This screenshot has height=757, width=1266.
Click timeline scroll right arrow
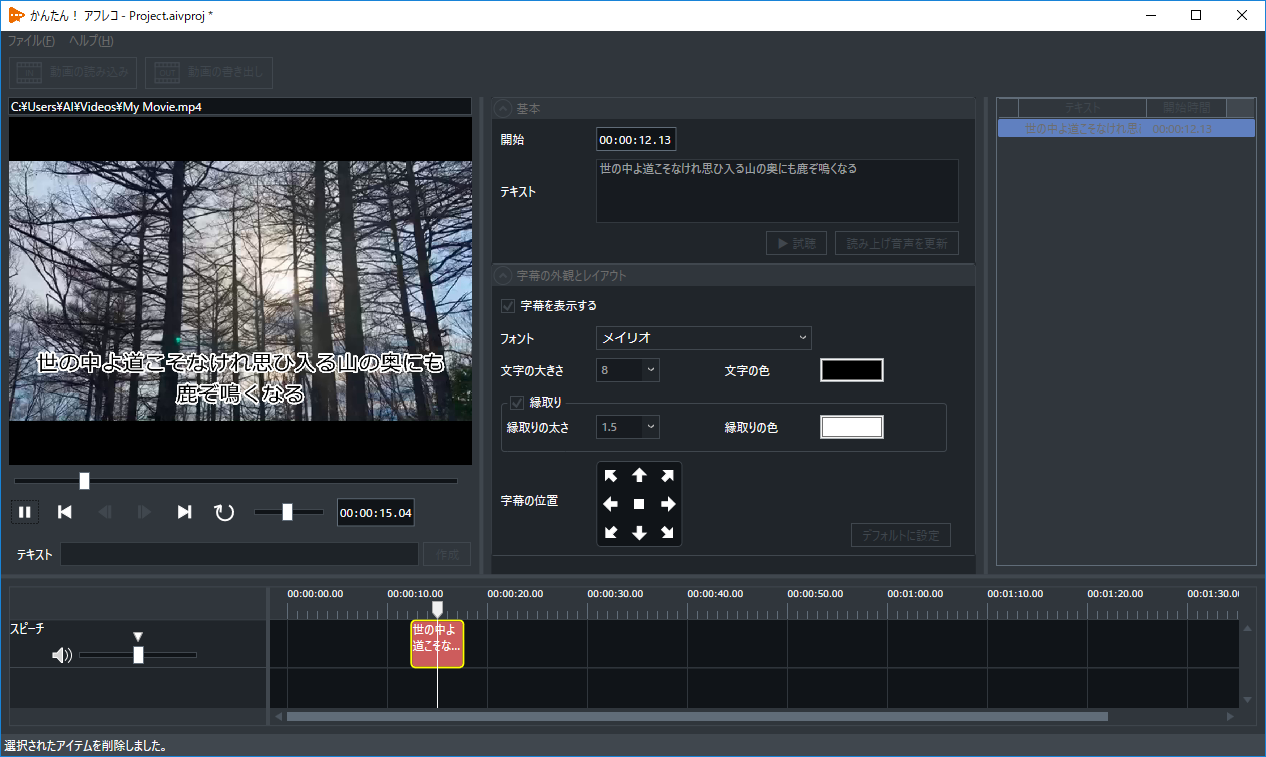(x=1230, y=716)
